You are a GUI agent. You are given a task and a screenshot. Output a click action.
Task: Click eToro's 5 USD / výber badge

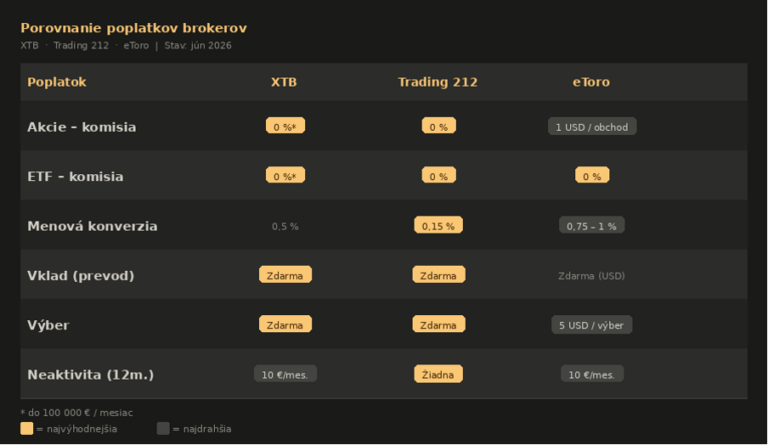(591, 325)
